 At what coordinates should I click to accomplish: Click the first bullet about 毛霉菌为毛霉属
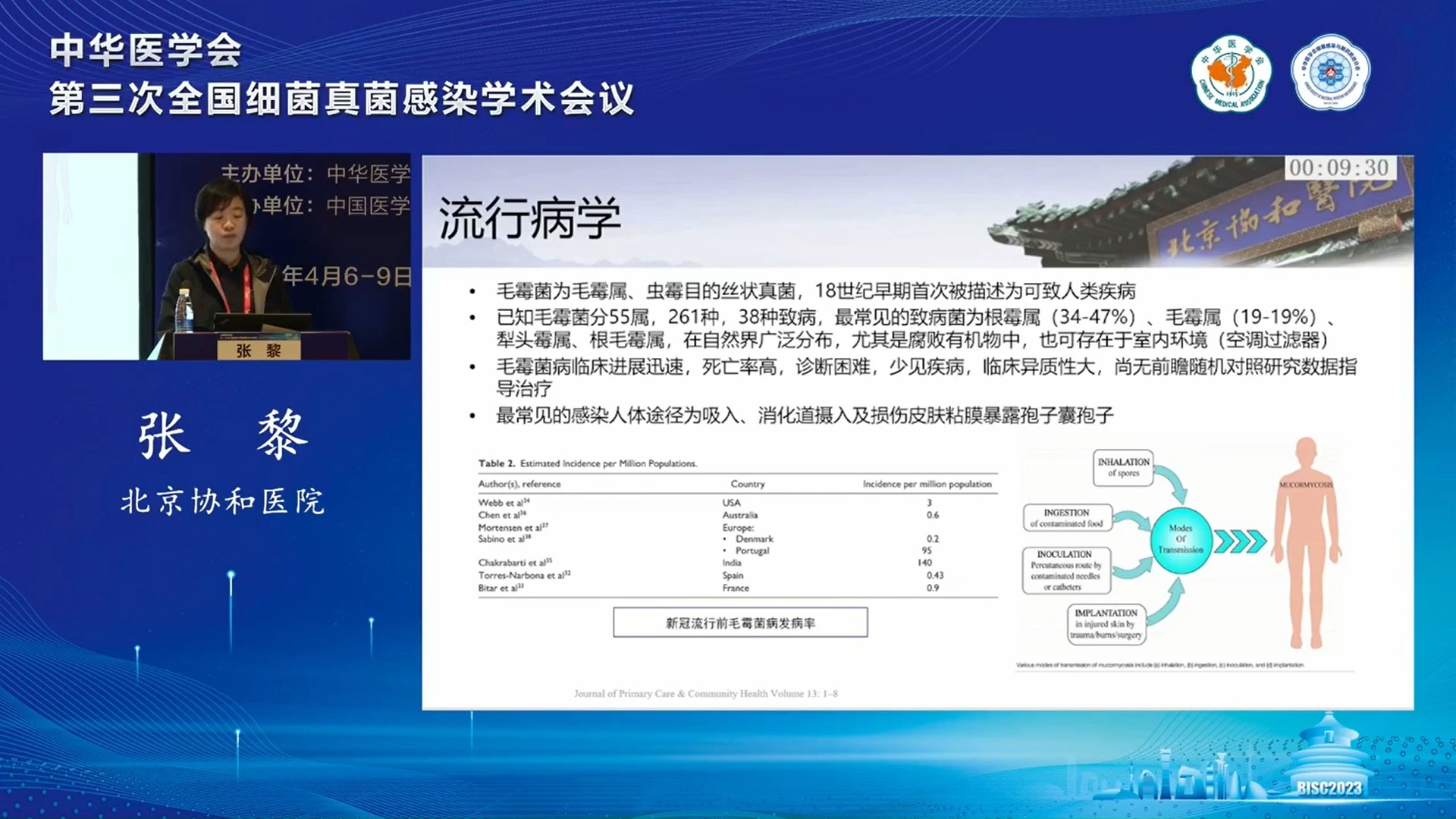815,291
